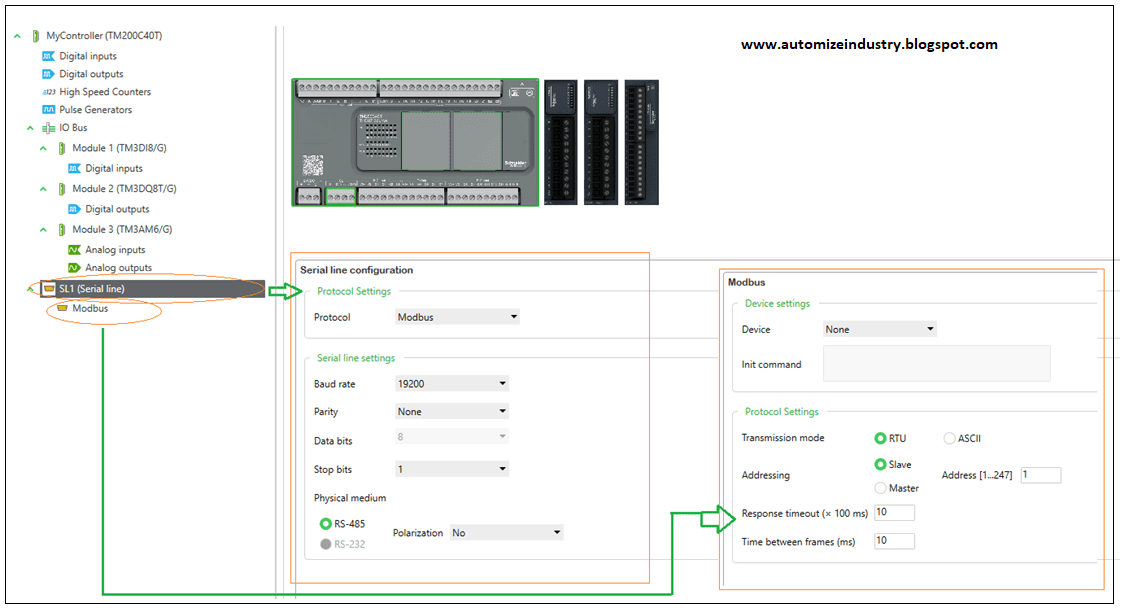Image resolution: width=1121 pixels, height=611 pixels.
Task: Select Pulse Generators tree item
Action: (96, 109)
